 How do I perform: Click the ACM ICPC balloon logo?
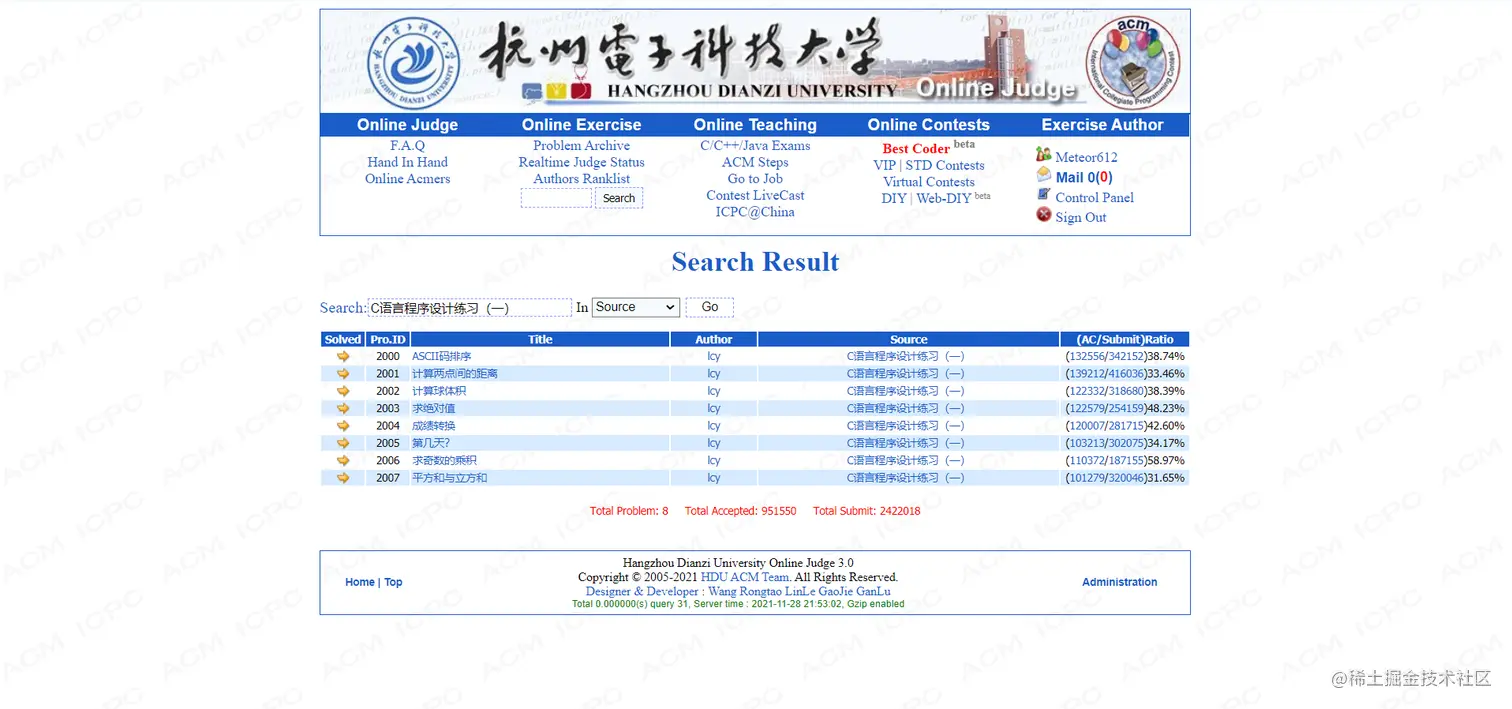pos(1133,63)
